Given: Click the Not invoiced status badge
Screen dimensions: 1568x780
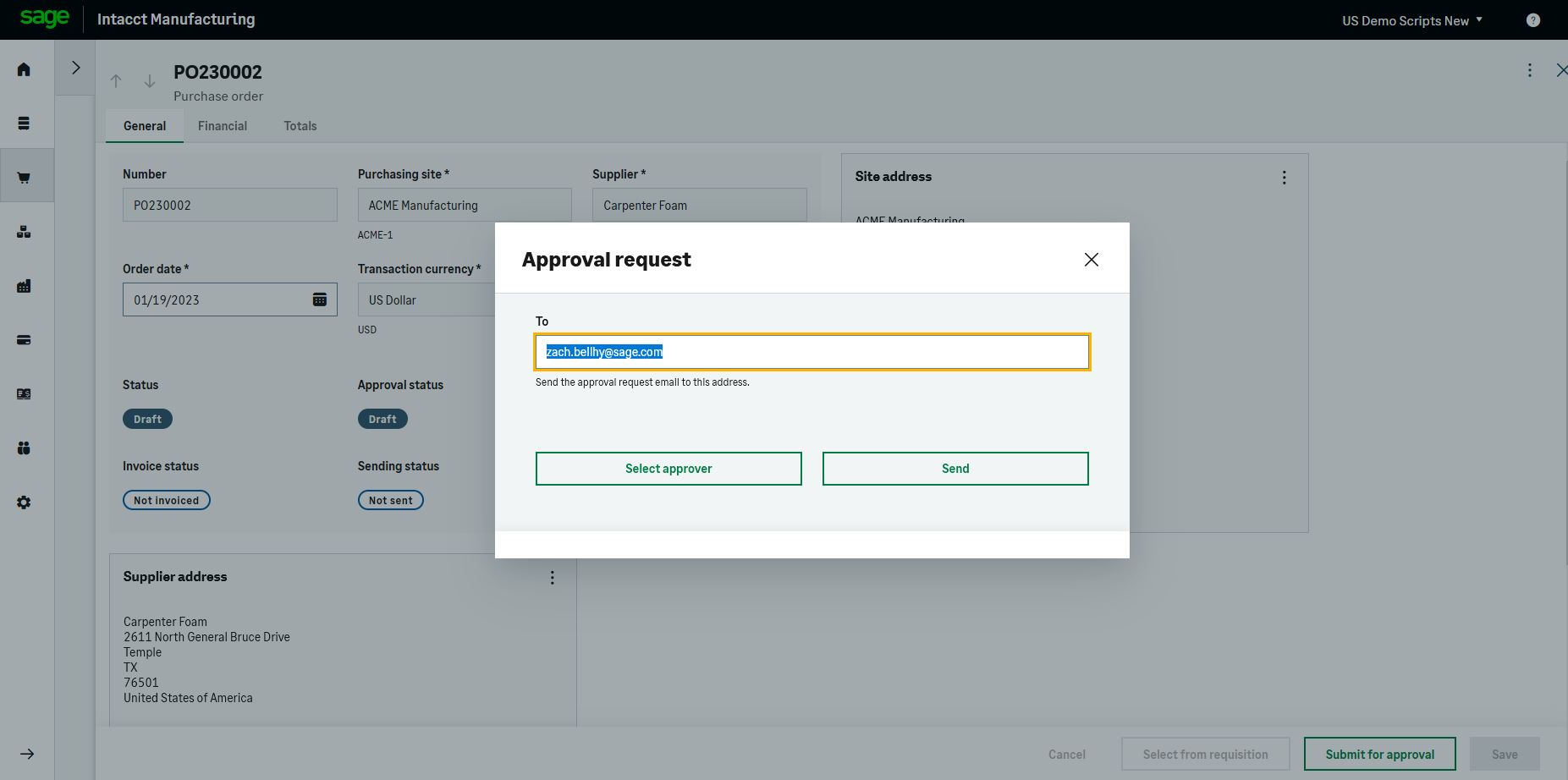Looking at the screenshot, I should click(166, 499).
